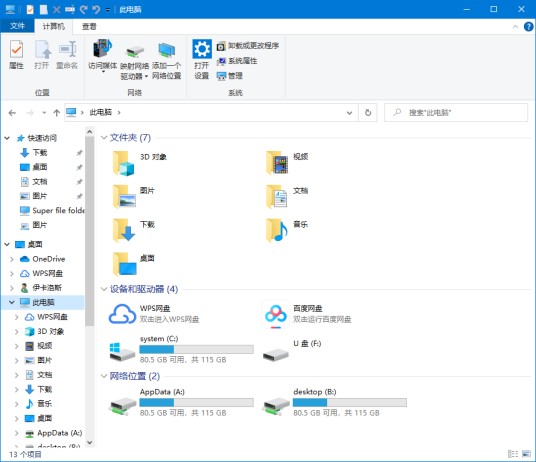Click the 映射网络驱动器 map network drive icon
The height and width of the screenshot is (462, 536).
point(134,61)
